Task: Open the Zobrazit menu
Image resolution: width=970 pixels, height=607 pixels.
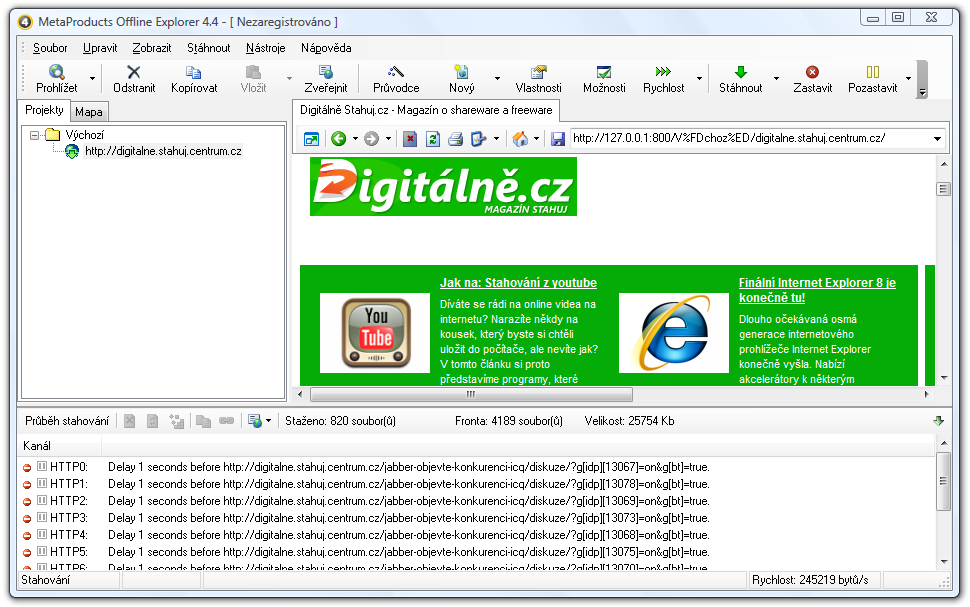Action: 152,48
